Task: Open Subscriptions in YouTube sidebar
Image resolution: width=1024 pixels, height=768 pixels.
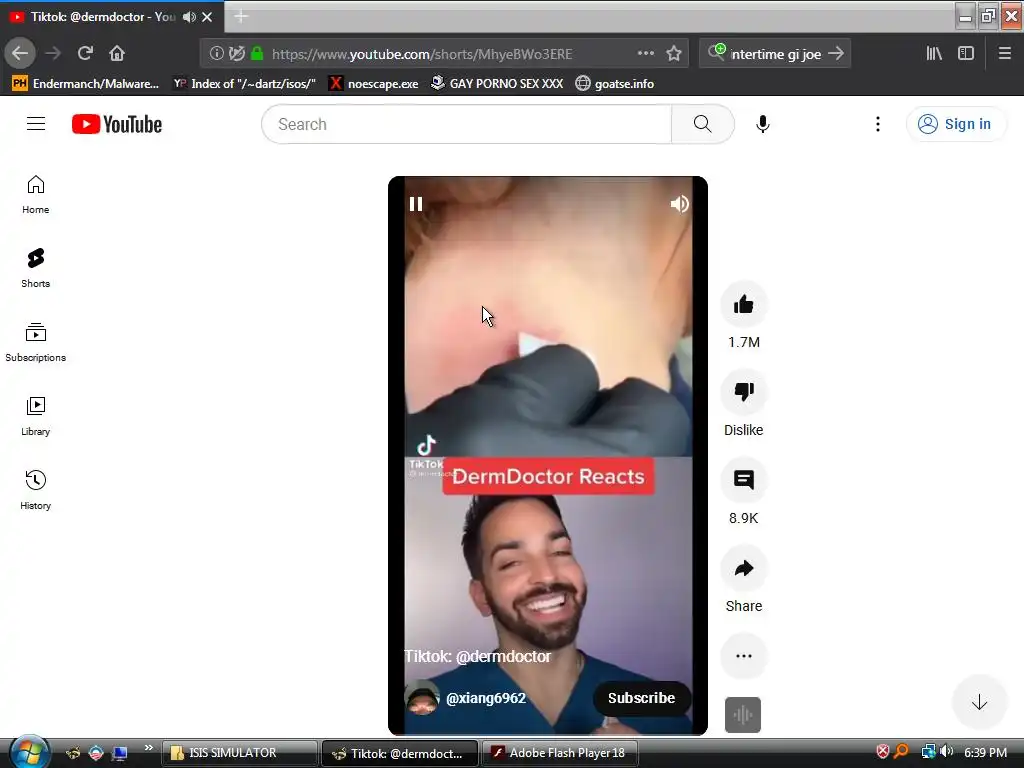Action: (35, 342)
